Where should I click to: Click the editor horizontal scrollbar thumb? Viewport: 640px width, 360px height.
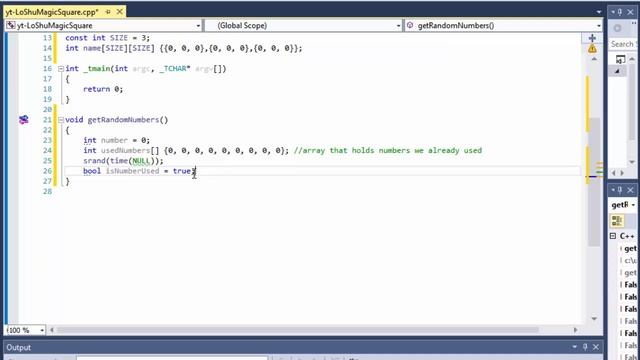coord(298,330)
